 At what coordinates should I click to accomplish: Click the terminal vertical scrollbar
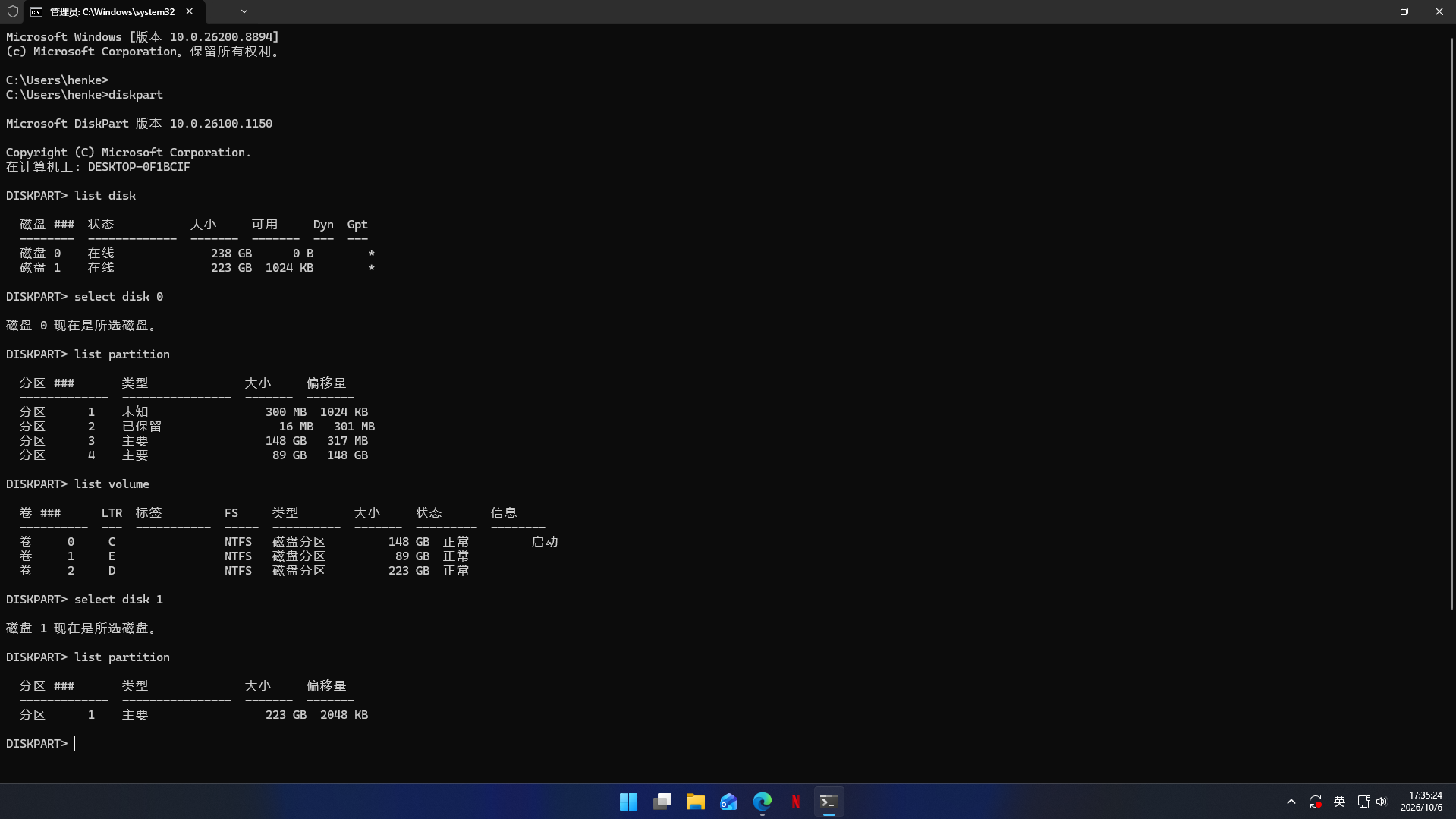pyautogui.click(x=1451, y=323)
